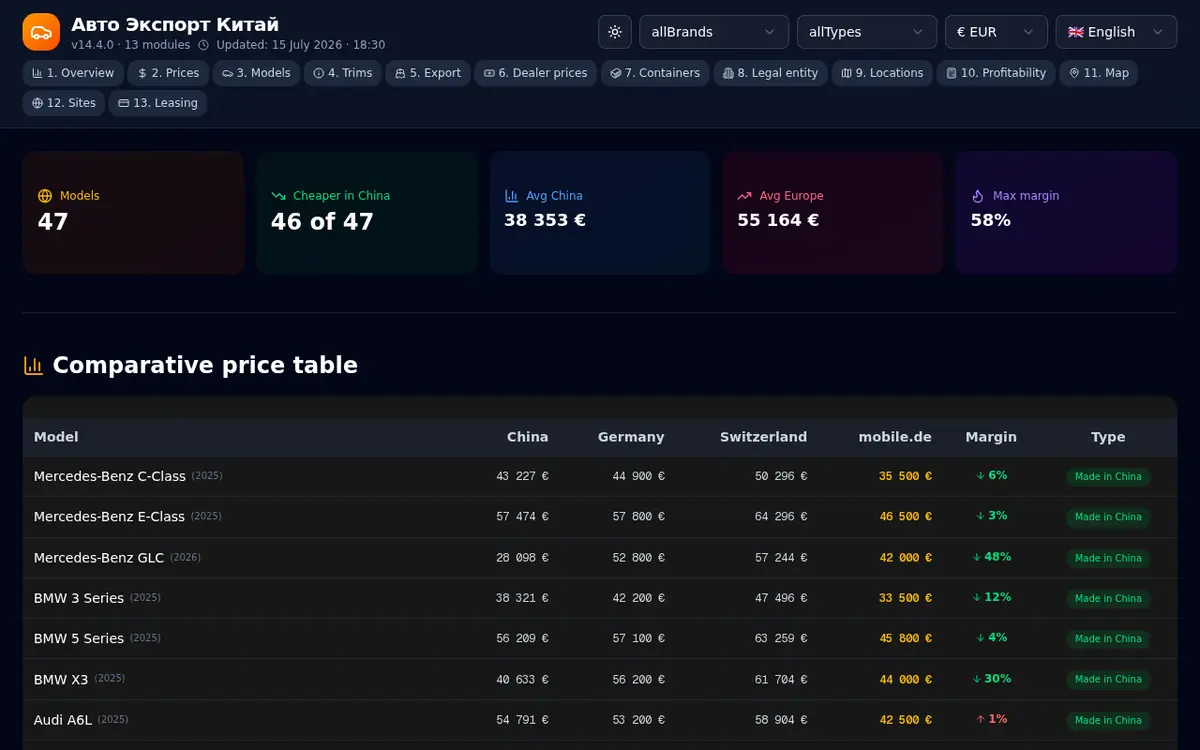Click the chart icon beside Comparative price table

pos(34,366)
